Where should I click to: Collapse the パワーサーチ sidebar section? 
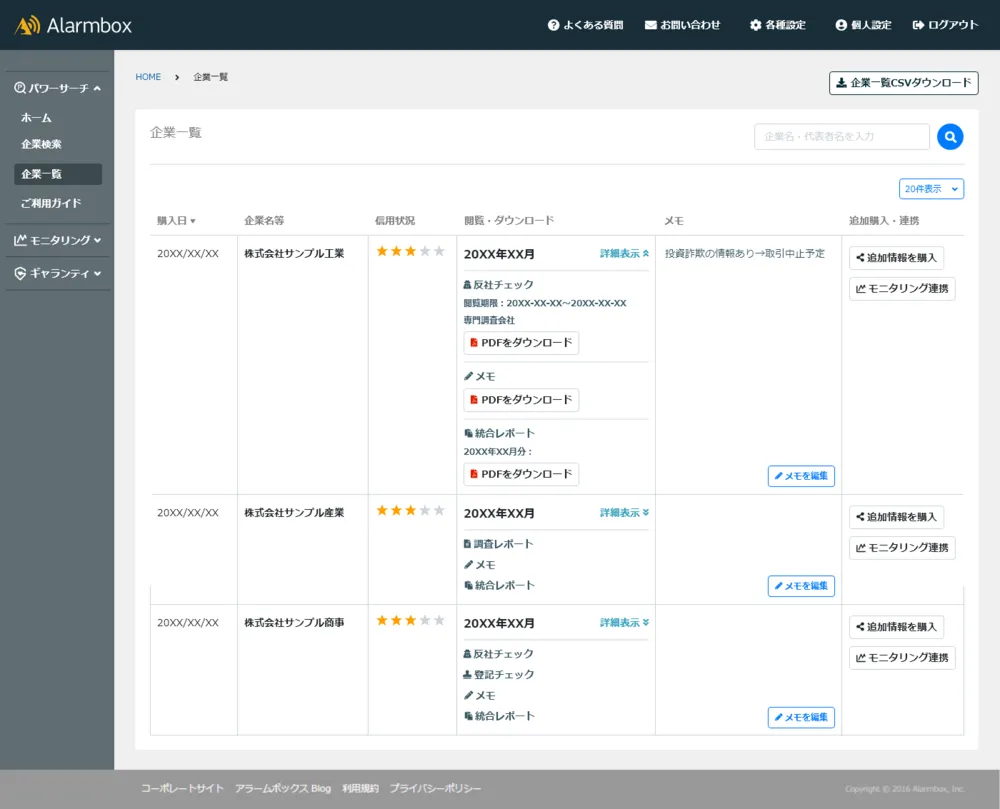tap(58, 88)
